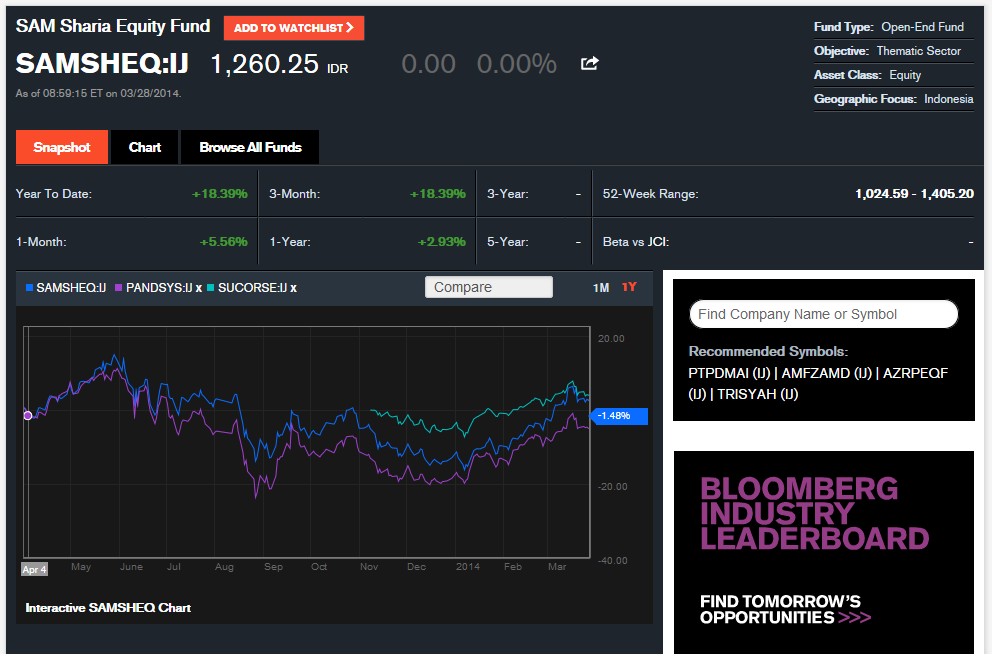Click the Compare input field
992x654 pixels.
tap(488, 286)
